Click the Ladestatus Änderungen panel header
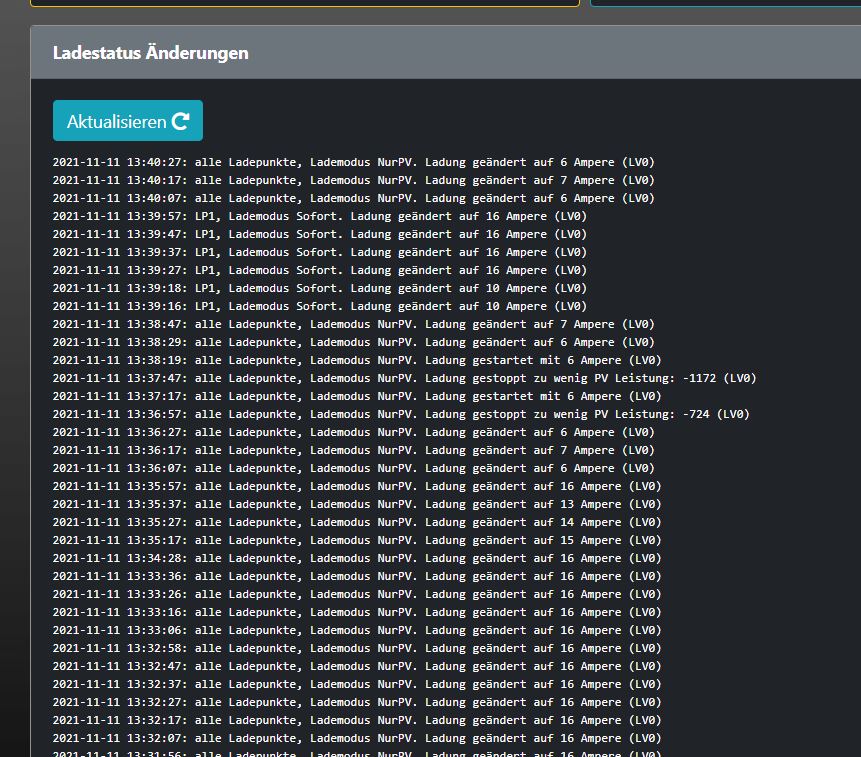 pyautogui.click(x=150, y=53)
